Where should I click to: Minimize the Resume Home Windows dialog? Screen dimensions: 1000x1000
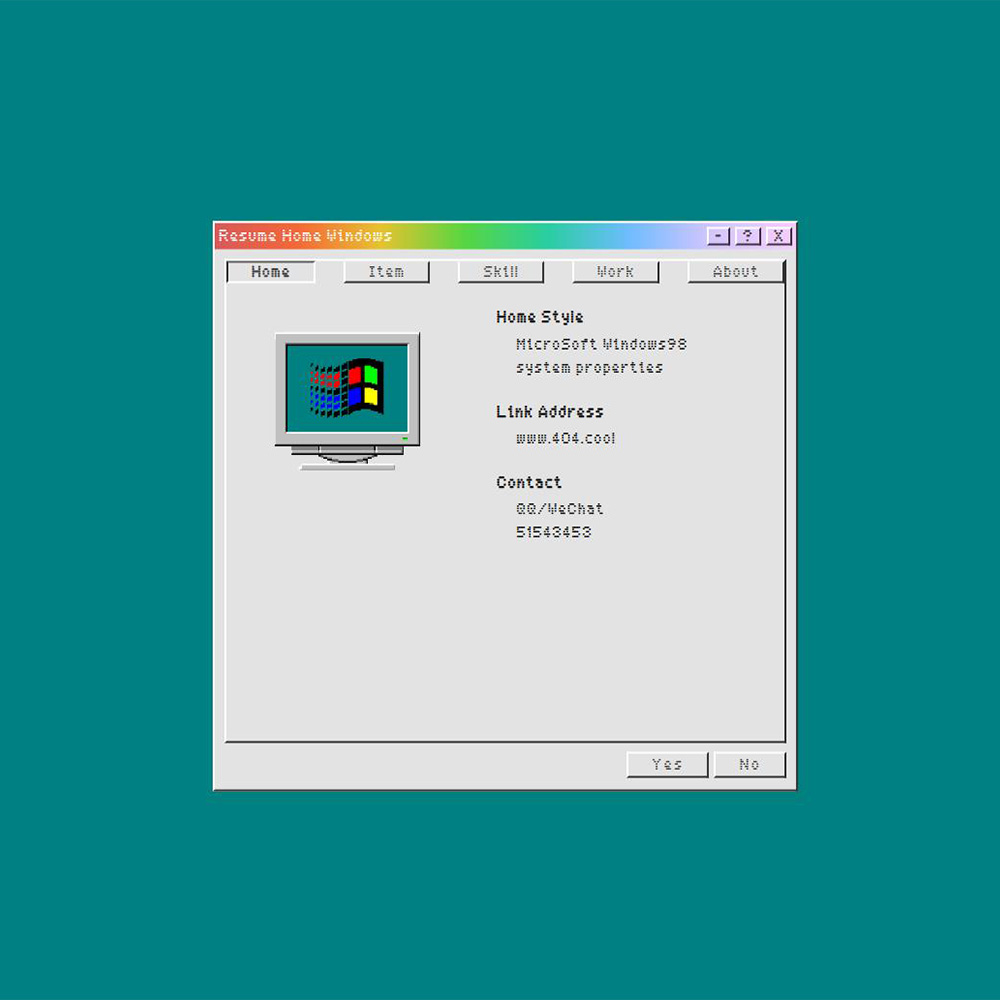tap(718, 236)
